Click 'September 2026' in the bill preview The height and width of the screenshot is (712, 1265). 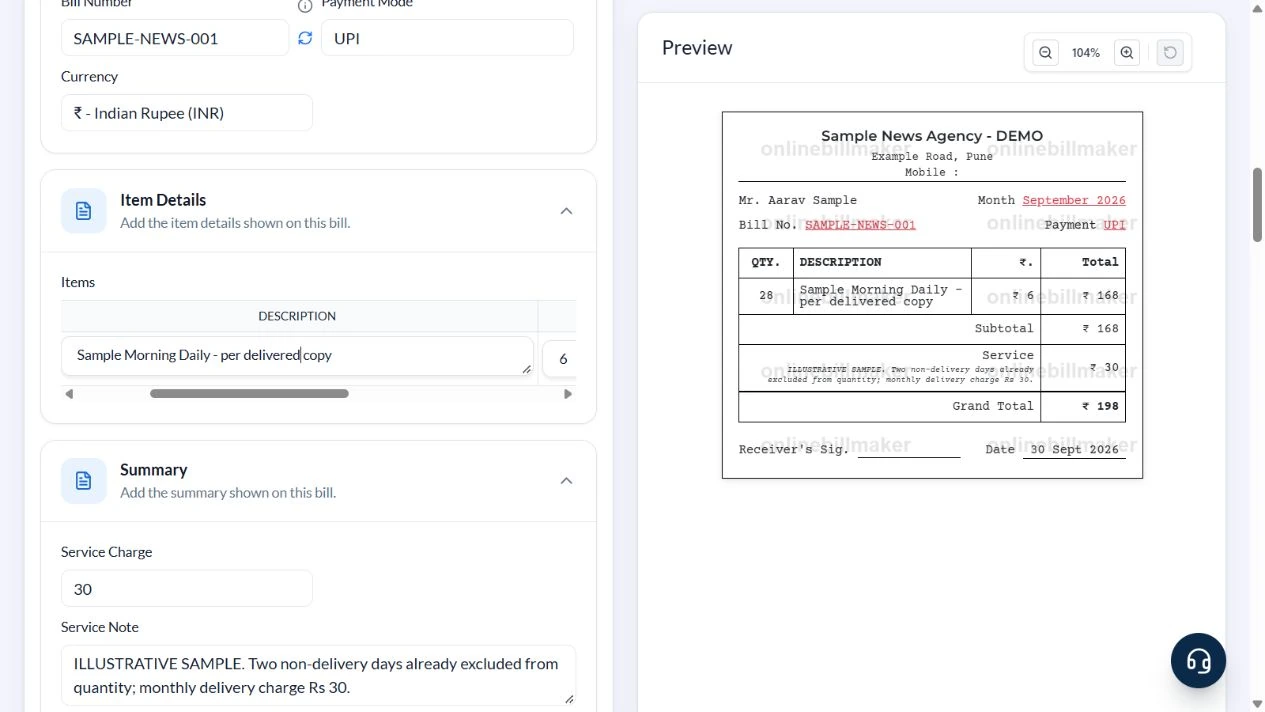point(1074,200)
